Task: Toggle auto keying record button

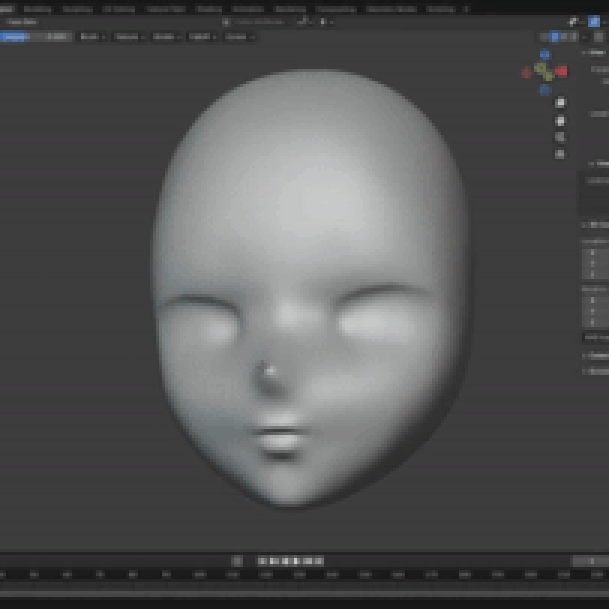Action: pos(237,561)
